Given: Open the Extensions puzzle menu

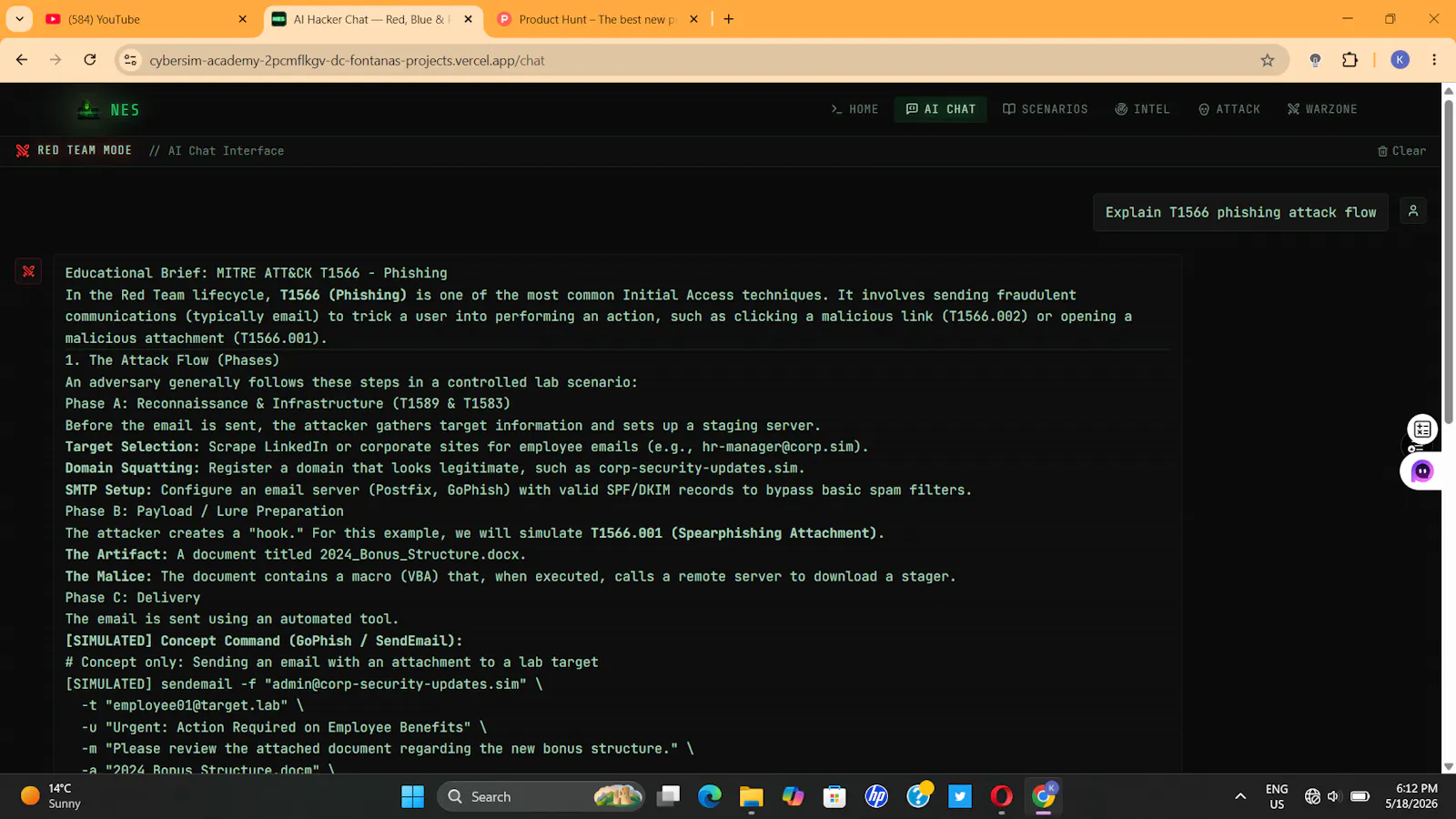Looking at the screenshot, I should [1350, 60].
